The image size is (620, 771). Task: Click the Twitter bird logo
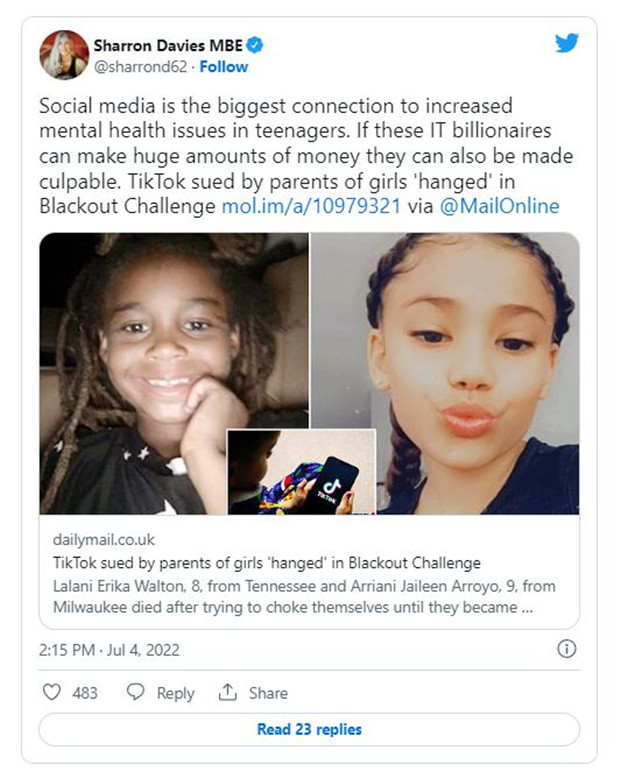click(x=567, y=43)
